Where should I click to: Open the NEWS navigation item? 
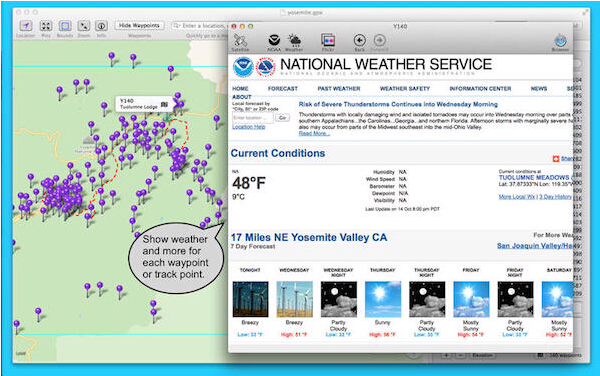[x=539, y=89]
